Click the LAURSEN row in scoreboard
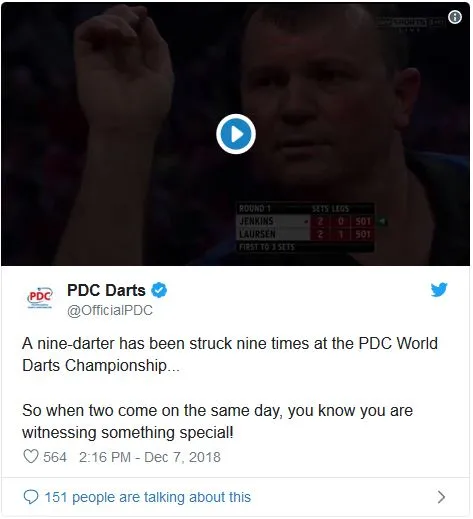The image size is (473, 519). point(305,234)
